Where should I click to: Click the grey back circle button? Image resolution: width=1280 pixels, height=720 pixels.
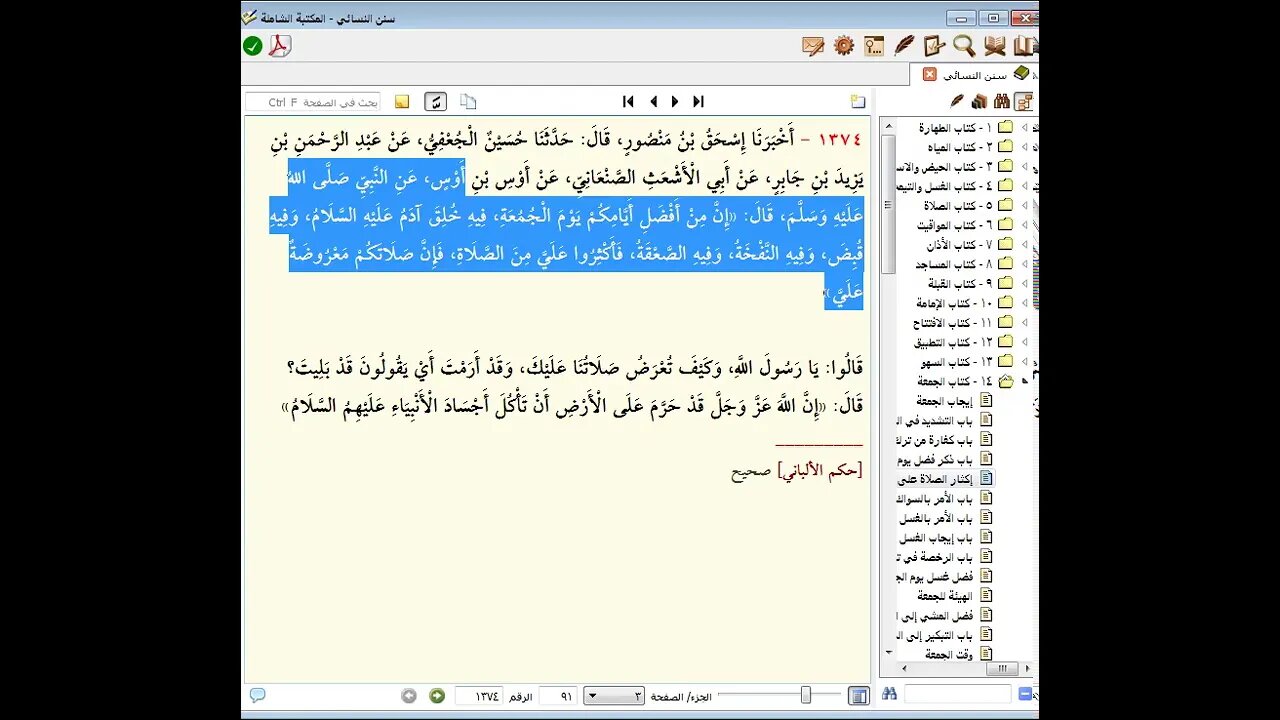pos(409,695)
